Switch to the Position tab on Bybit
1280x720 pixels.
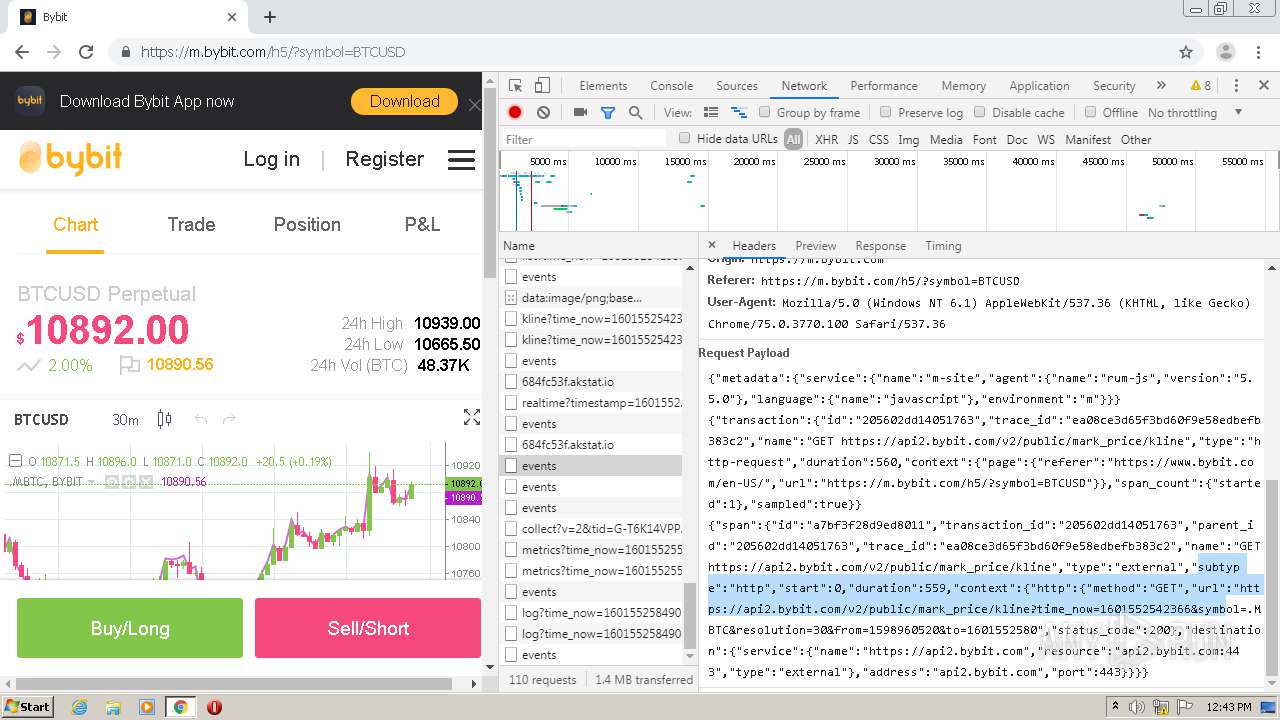pyautogui.click(x=307, y=225)
